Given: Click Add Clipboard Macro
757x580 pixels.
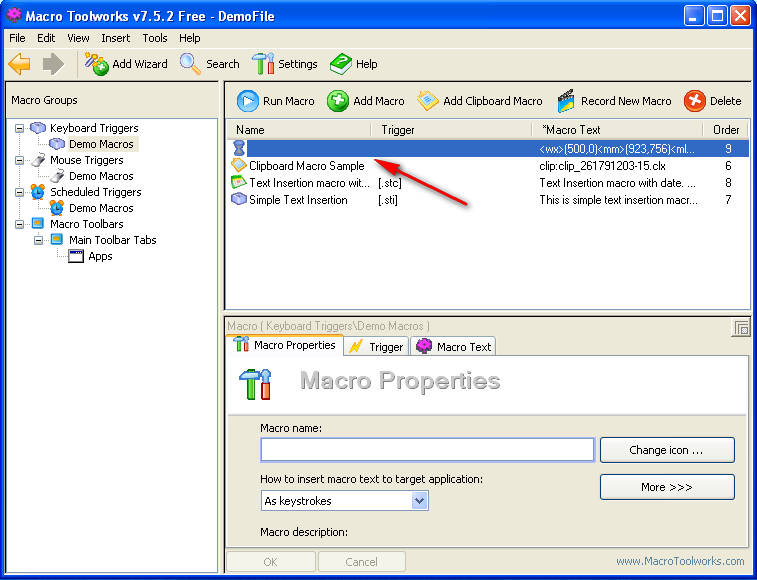Looking at the screenshot, I should coord(479,101).
